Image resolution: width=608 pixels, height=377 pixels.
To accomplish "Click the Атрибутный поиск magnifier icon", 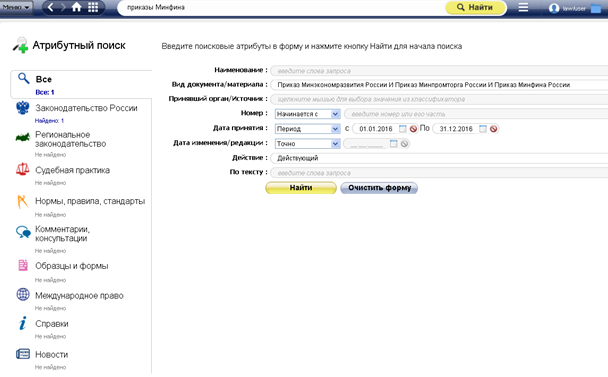I will click(x=20, y=45).
